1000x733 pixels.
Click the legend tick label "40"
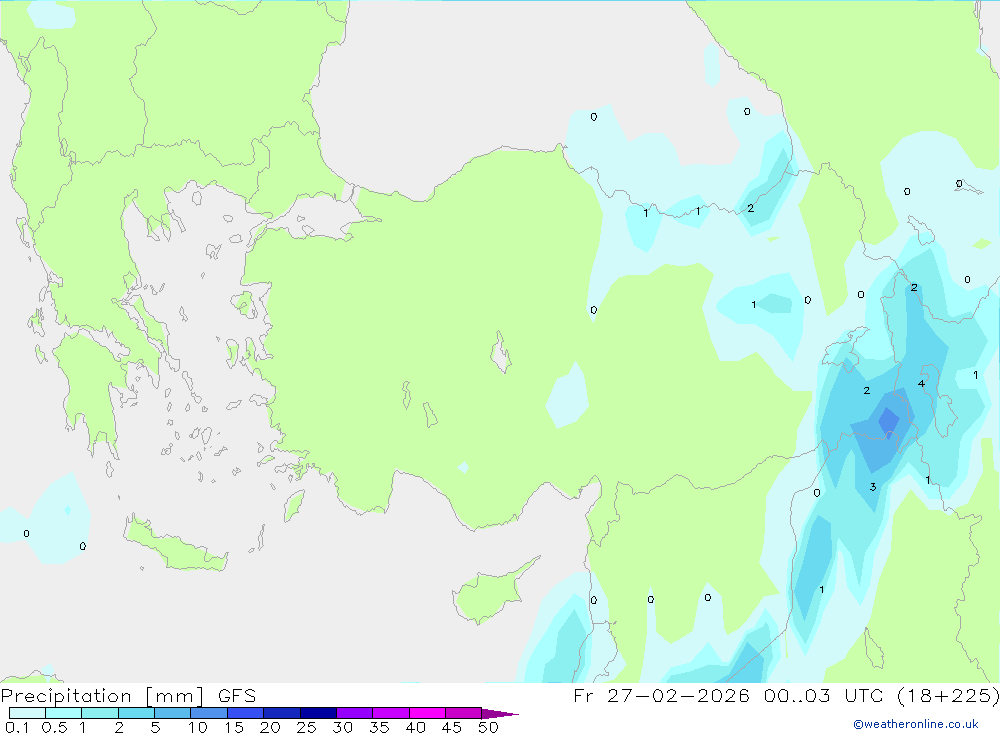point(415,727)
